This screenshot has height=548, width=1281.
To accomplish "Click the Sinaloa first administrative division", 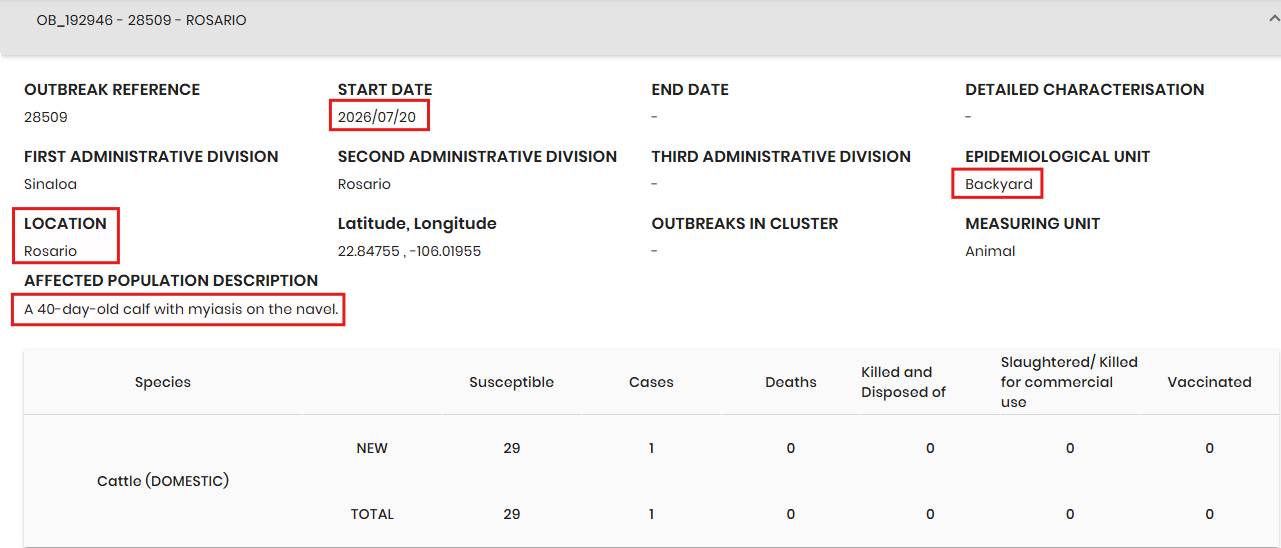I will pos(50,184).
